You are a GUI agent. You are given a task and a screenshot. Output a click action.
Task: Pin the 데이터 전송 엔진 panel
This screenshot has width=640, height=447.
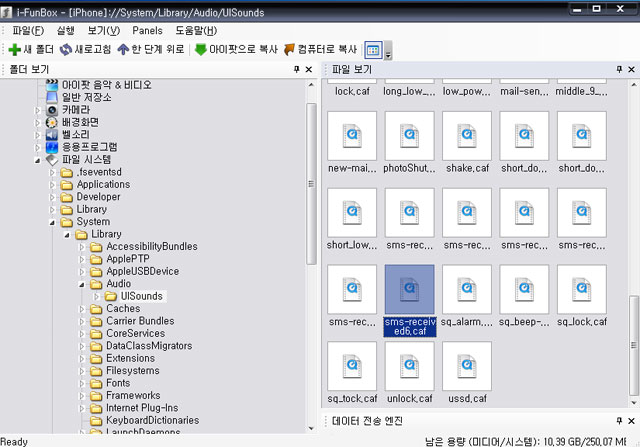pos(619,421)
